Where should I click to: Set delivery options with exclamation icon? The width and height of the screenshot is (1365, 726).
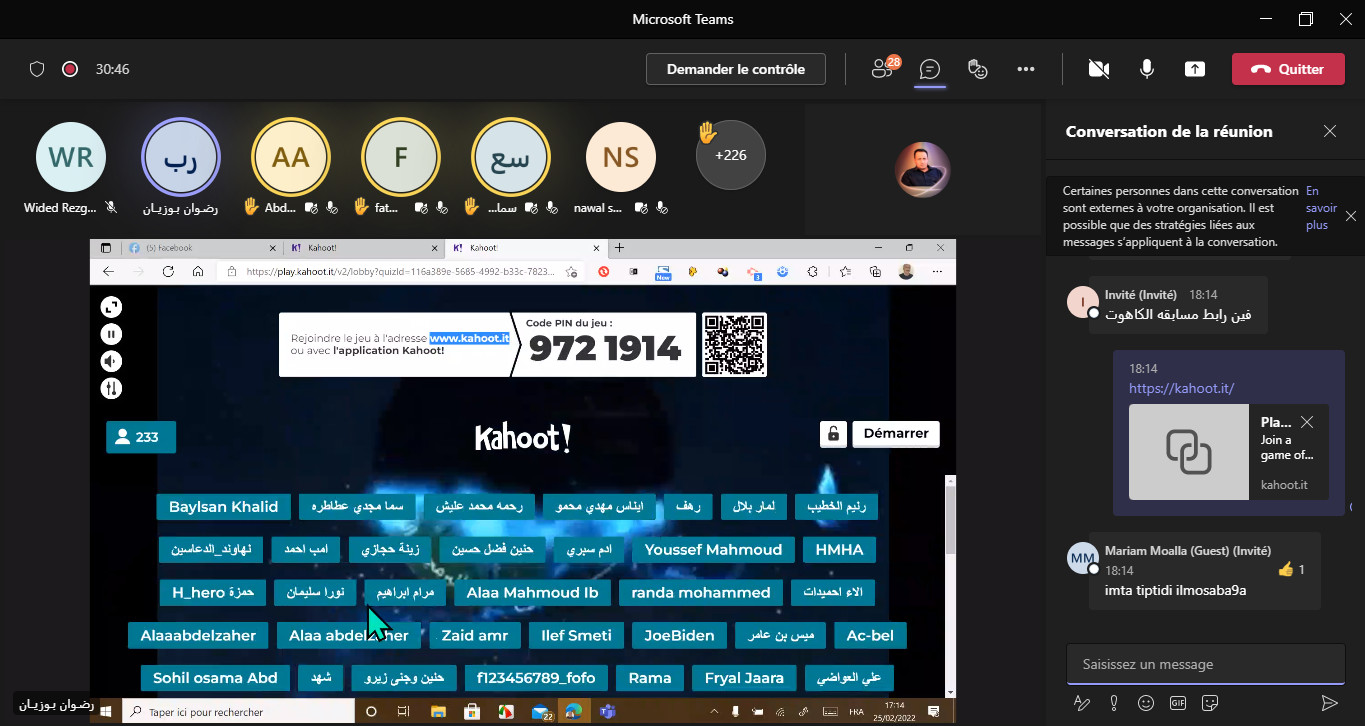click(x=1114, y=703)
